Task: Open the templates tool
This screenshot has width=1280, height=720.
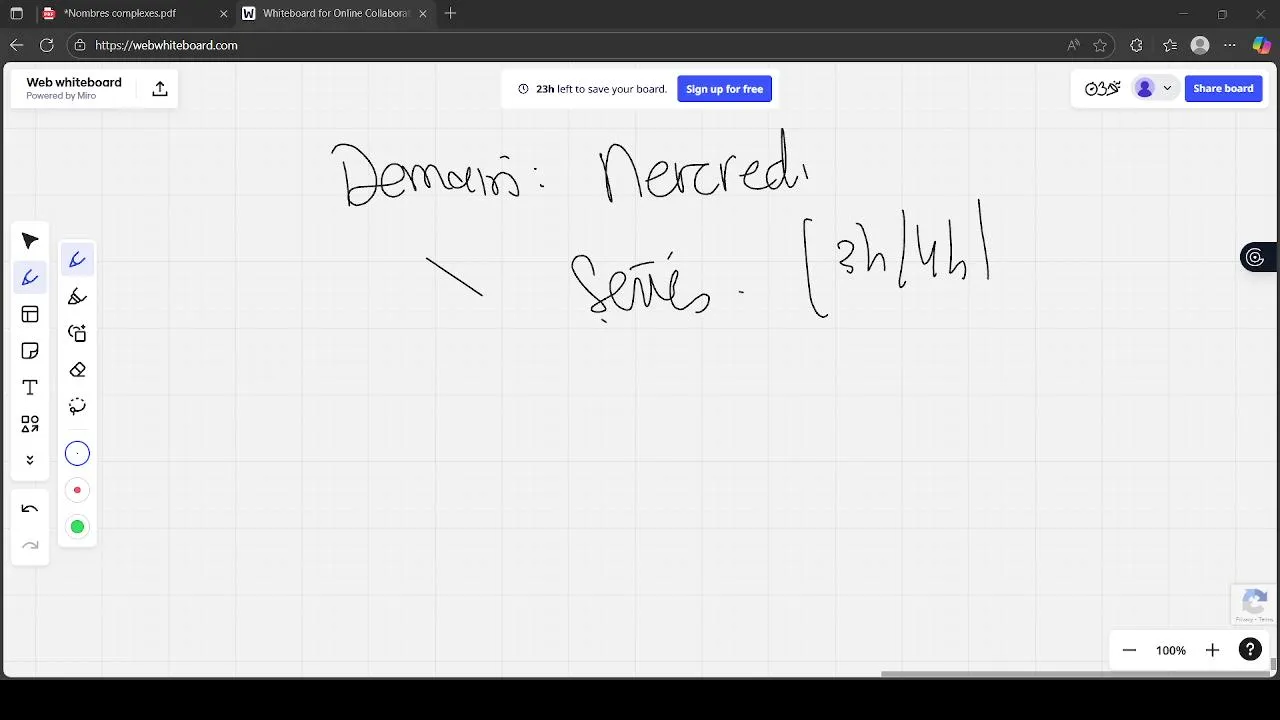Action: (x=30, y=315)
